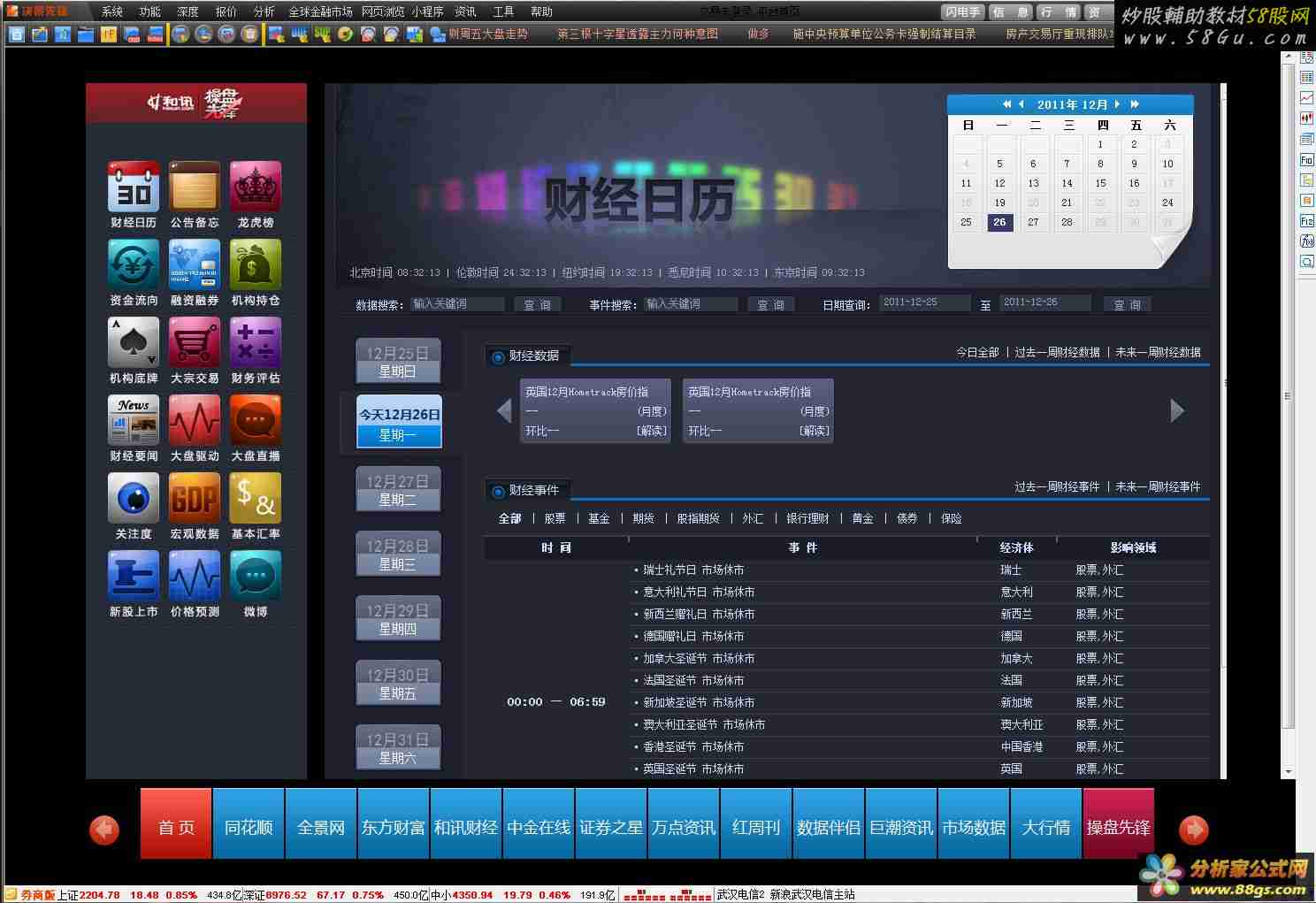Open 过去一周财经事件 link

pyautogui.click(x=1057, y=486)
